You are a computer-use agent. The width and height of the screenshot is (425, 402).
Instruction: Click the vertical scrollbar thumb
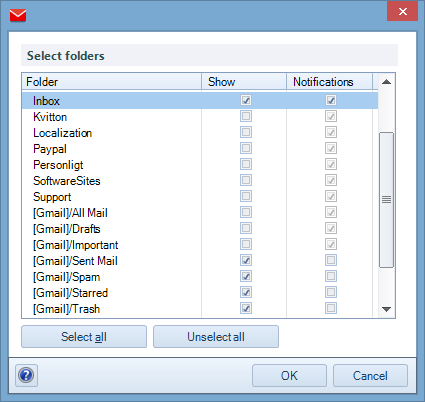386,200
